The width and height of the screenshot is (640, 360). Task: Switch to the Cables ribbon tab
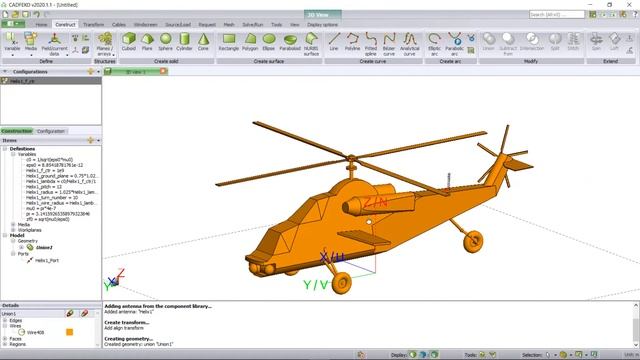(119, 24)
